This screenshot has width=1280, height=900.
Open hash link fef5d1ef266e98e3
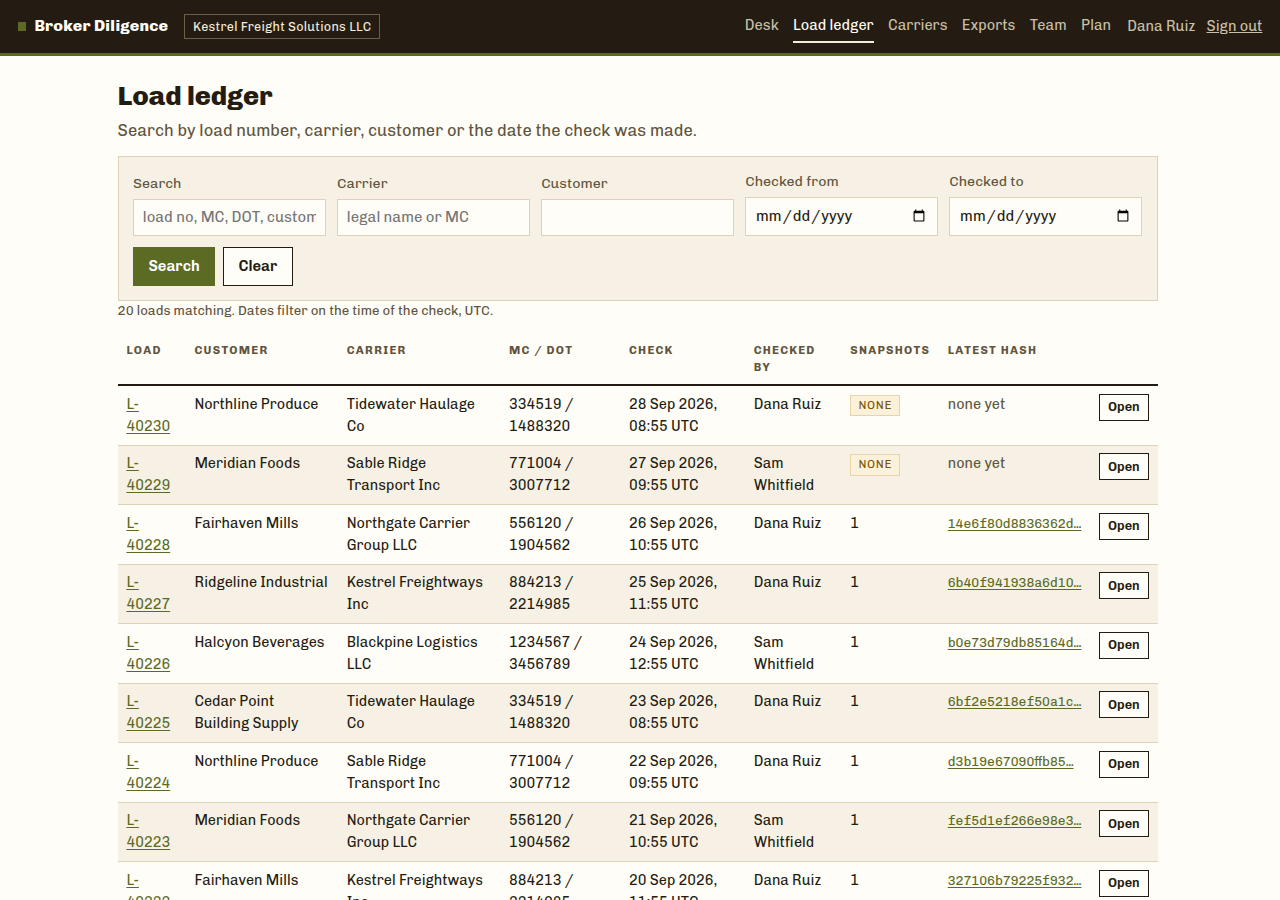[x=1015, y=821]
